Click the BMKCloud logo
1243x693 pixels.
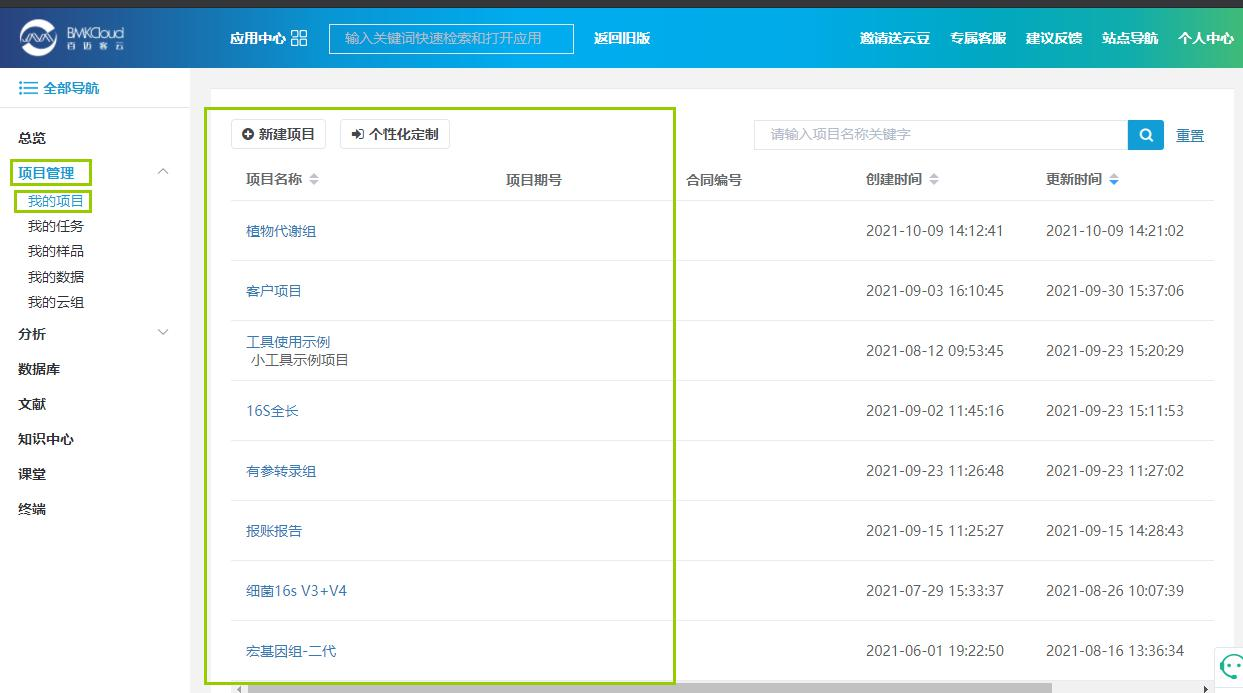point(71,38)
